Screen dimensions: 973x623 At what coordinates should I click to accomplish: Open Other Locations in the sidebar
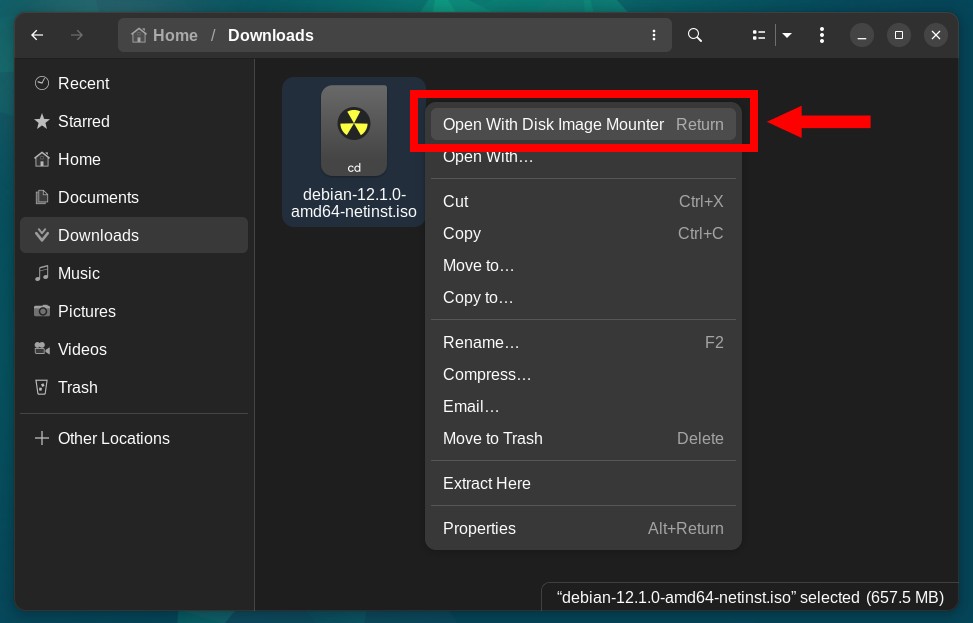click(134, 438)
